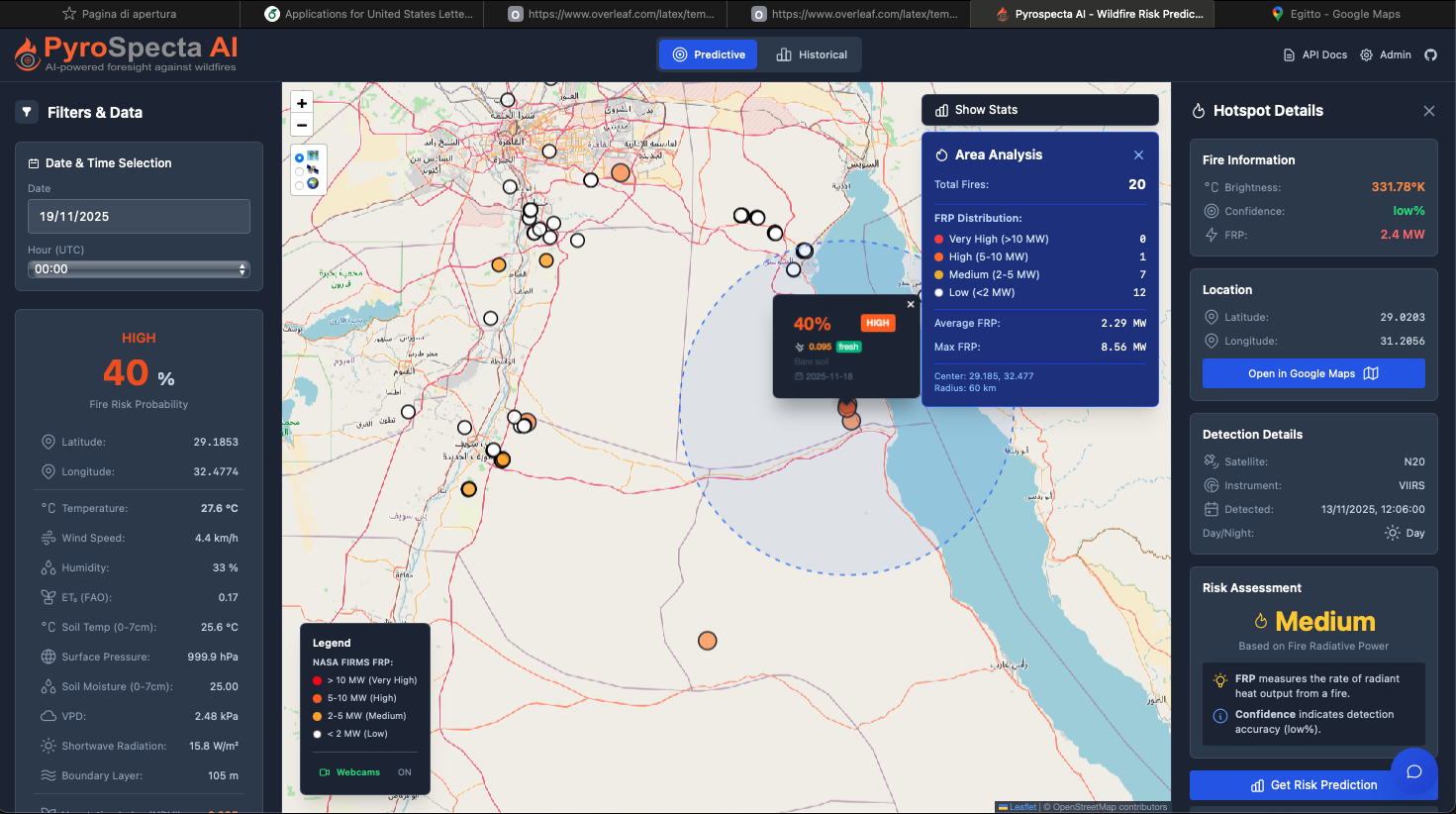Select the satellite map layer radio
Image resolution: width=1456 pixels, height=814 pixels.
click(300, 170)
